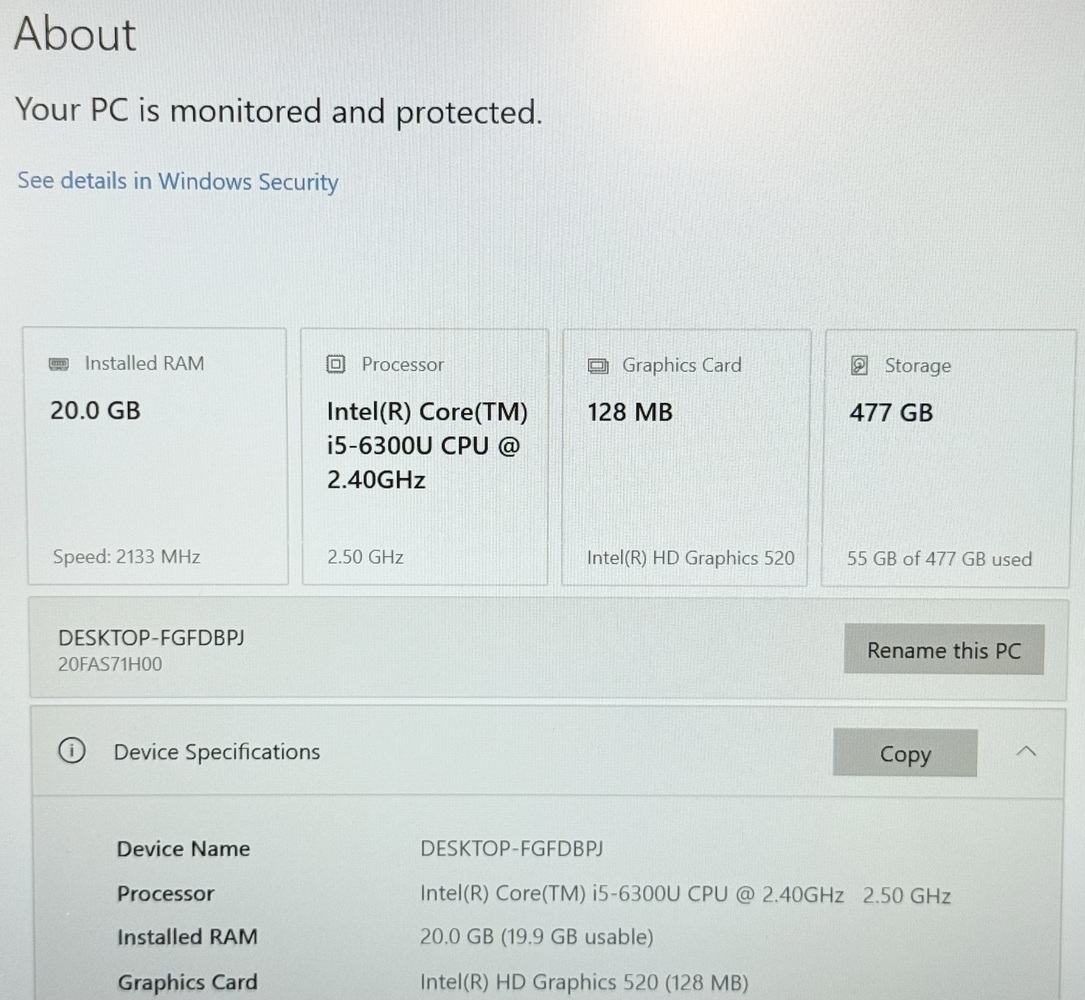Select the 19.9 GB usable RAM specification
The width and height of the screenshot is (1085, 1000).
pos(536,937)
